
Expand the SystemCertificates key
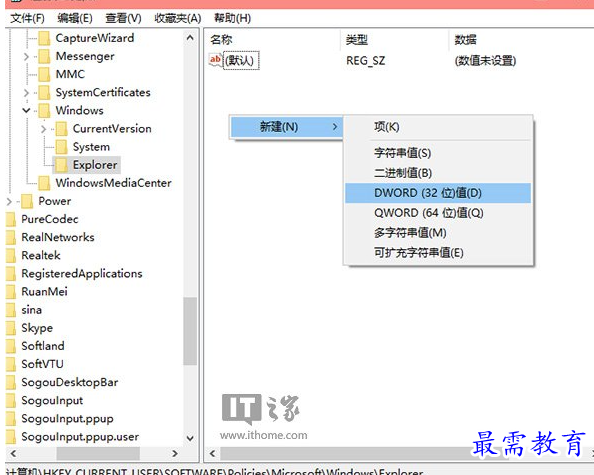tap(26, 93)
